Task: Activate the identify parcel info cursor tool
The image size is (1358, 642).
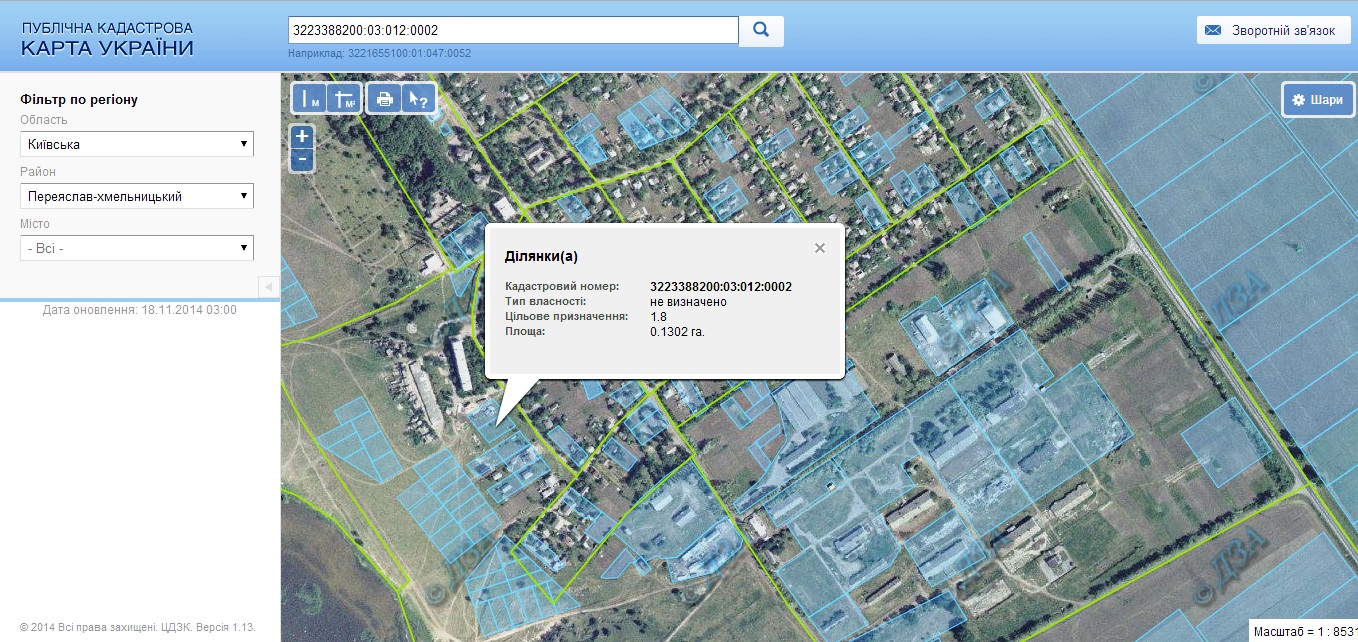Action: 419,99
